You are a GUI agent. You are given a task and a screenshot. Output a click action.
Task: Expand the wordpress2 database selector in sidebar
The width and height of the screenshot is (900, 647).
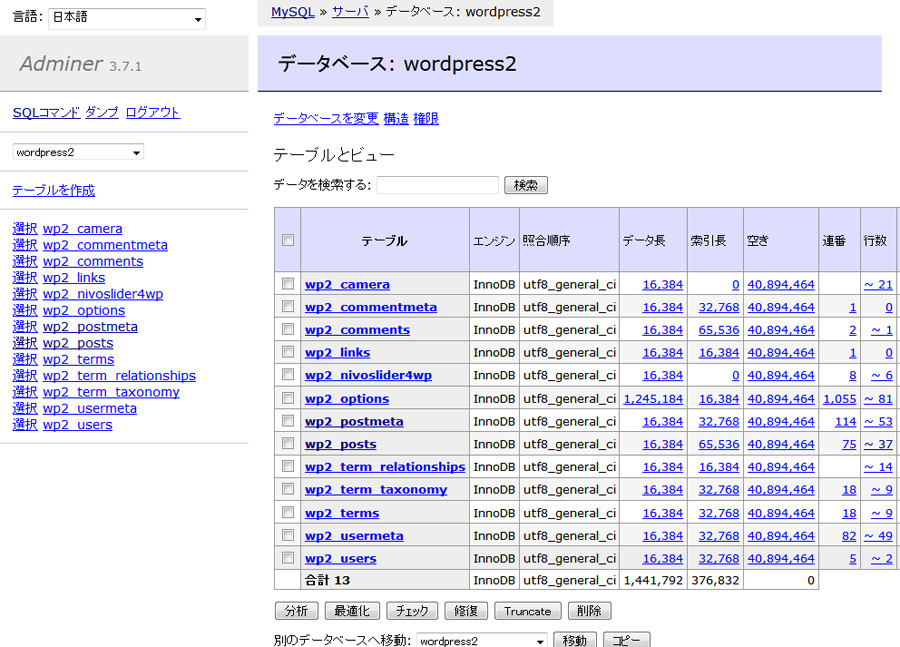point(78,152)
